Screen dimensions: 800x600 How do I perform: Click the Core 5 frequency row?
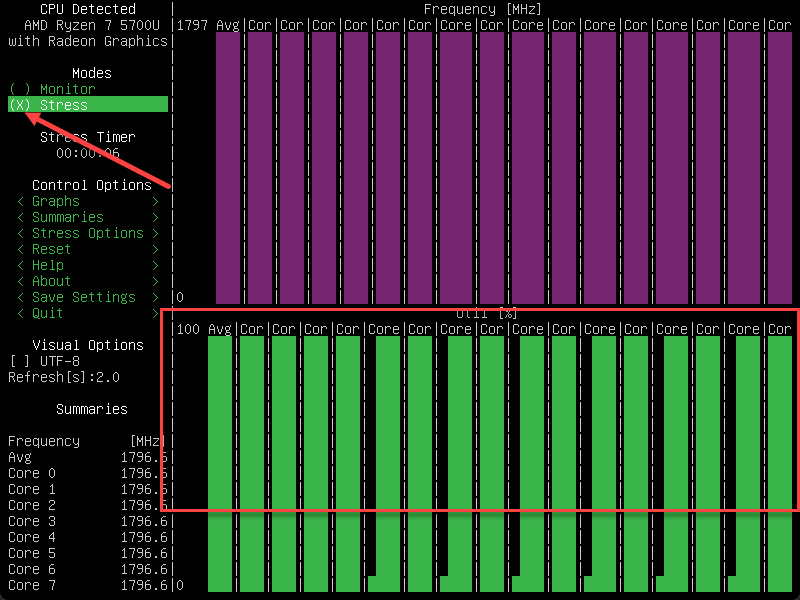(88, 553)
